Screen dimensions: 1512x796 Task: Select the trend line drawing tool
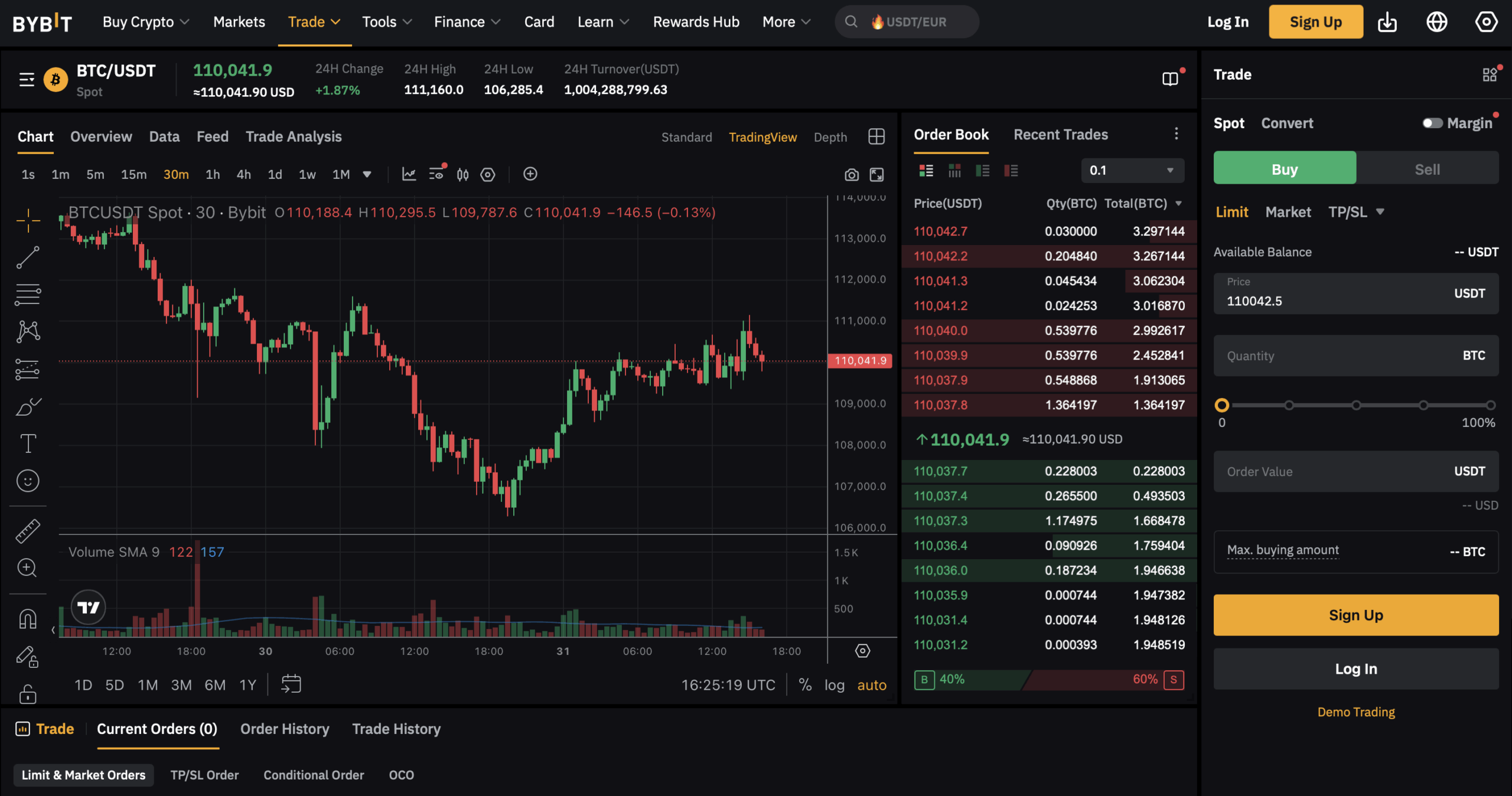coord(28,257)
